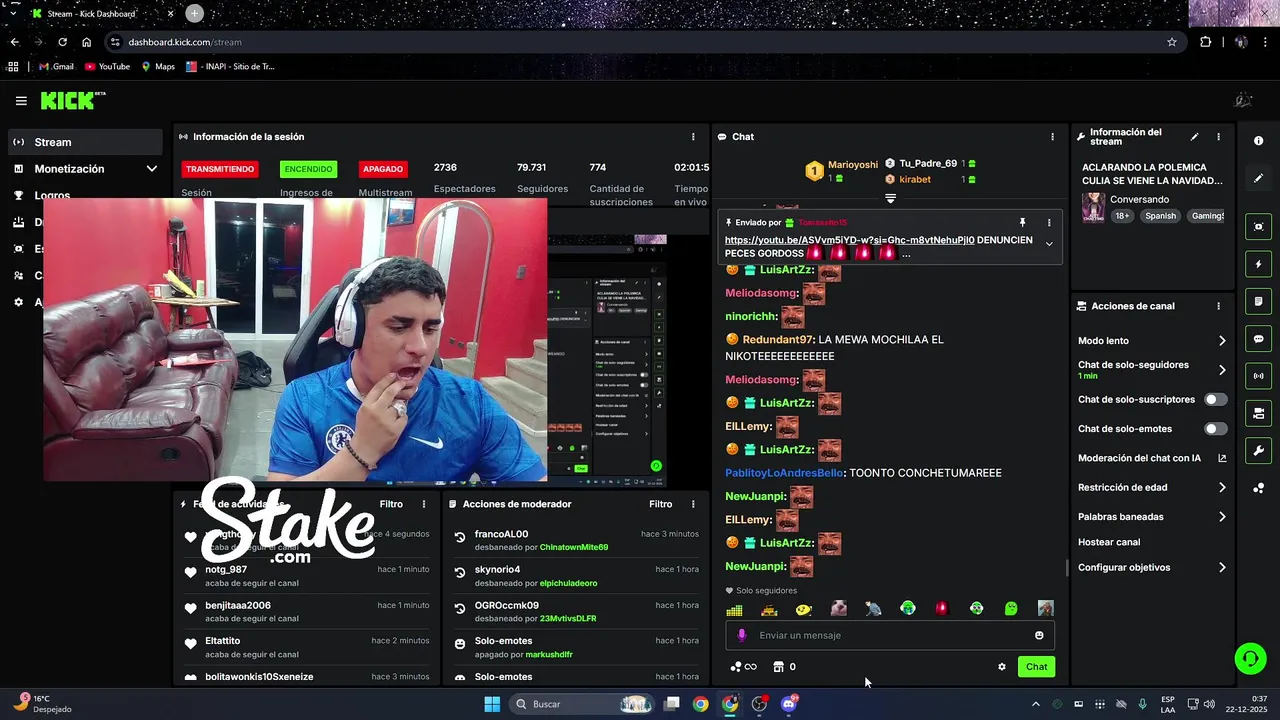Click the Kick logo in the header
The image size is (1280, 720).
[72, 100]
